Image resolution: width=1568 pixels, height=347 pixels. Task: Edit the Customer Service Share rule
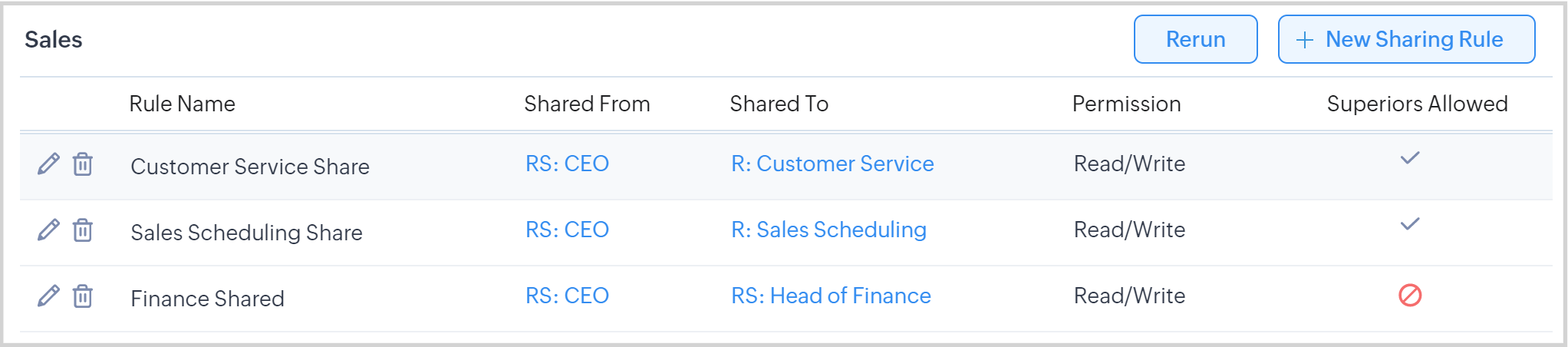click(48, 164)
